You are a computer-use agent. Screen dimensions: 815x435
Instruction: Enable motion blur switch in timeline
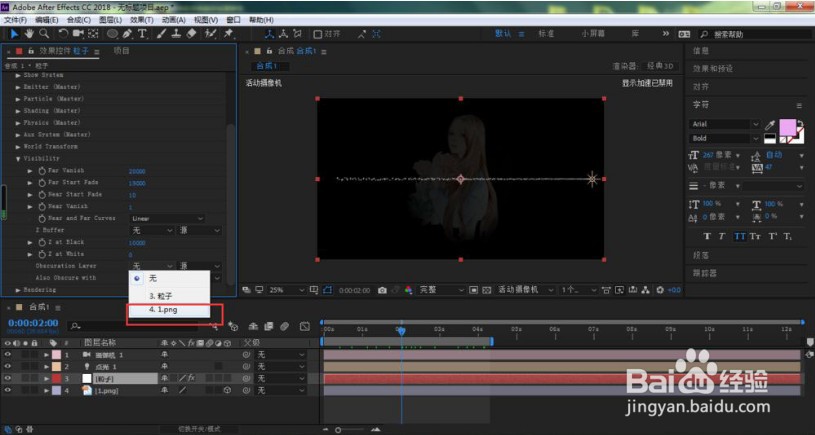[285, 326]
